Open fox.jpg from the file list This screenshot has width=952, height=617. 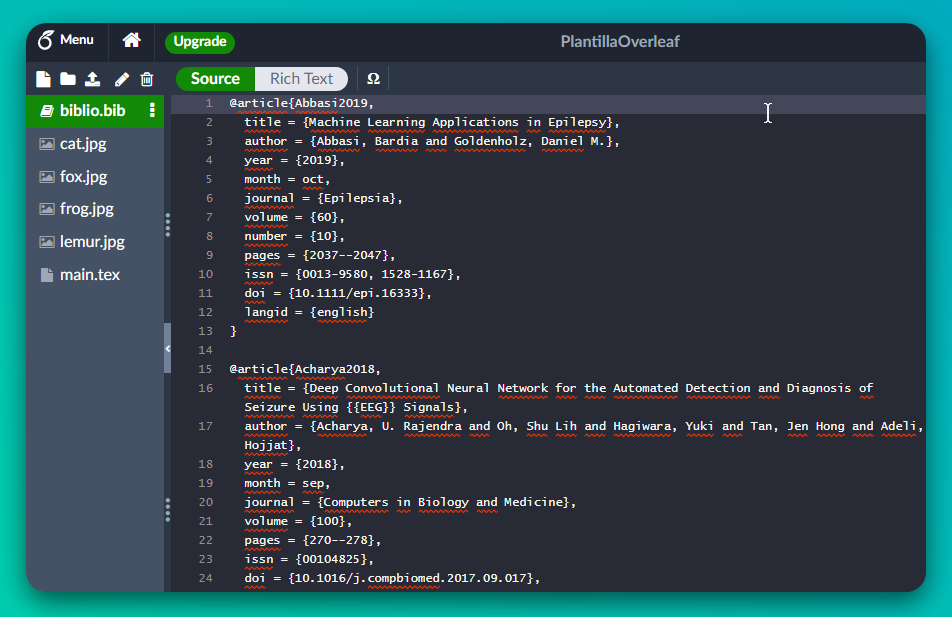tap(83, 177)
